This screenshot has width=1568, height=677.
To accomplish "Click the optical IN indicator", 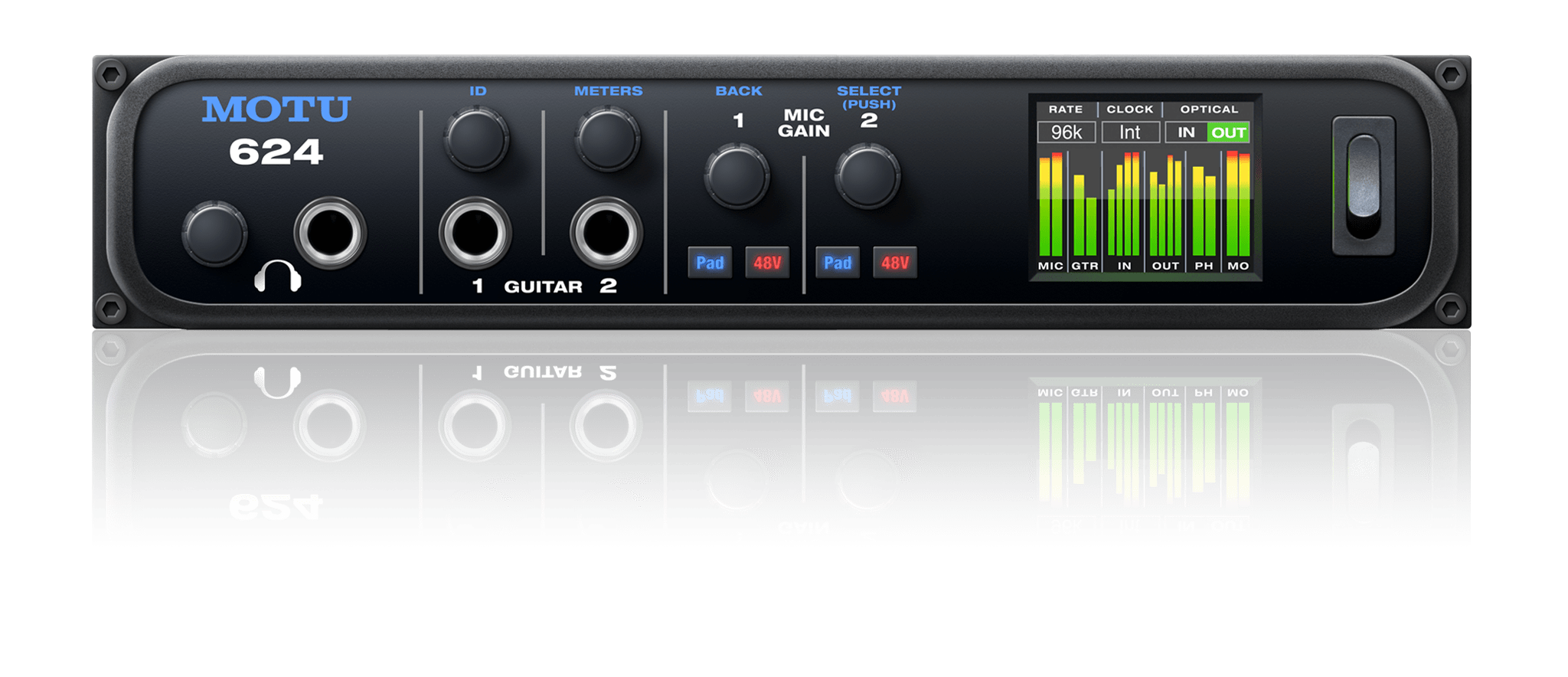I will tap(1186, 132).
